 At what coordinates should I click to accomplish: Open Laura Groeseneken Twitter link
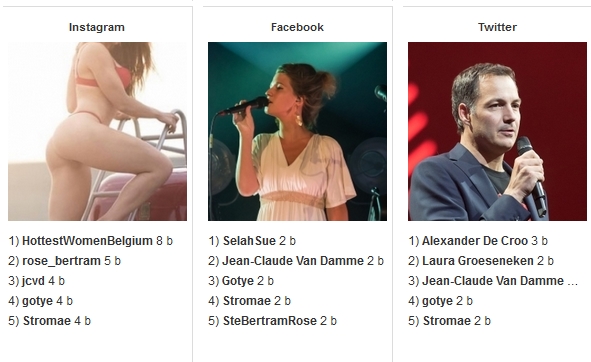[x=478, y=261]
